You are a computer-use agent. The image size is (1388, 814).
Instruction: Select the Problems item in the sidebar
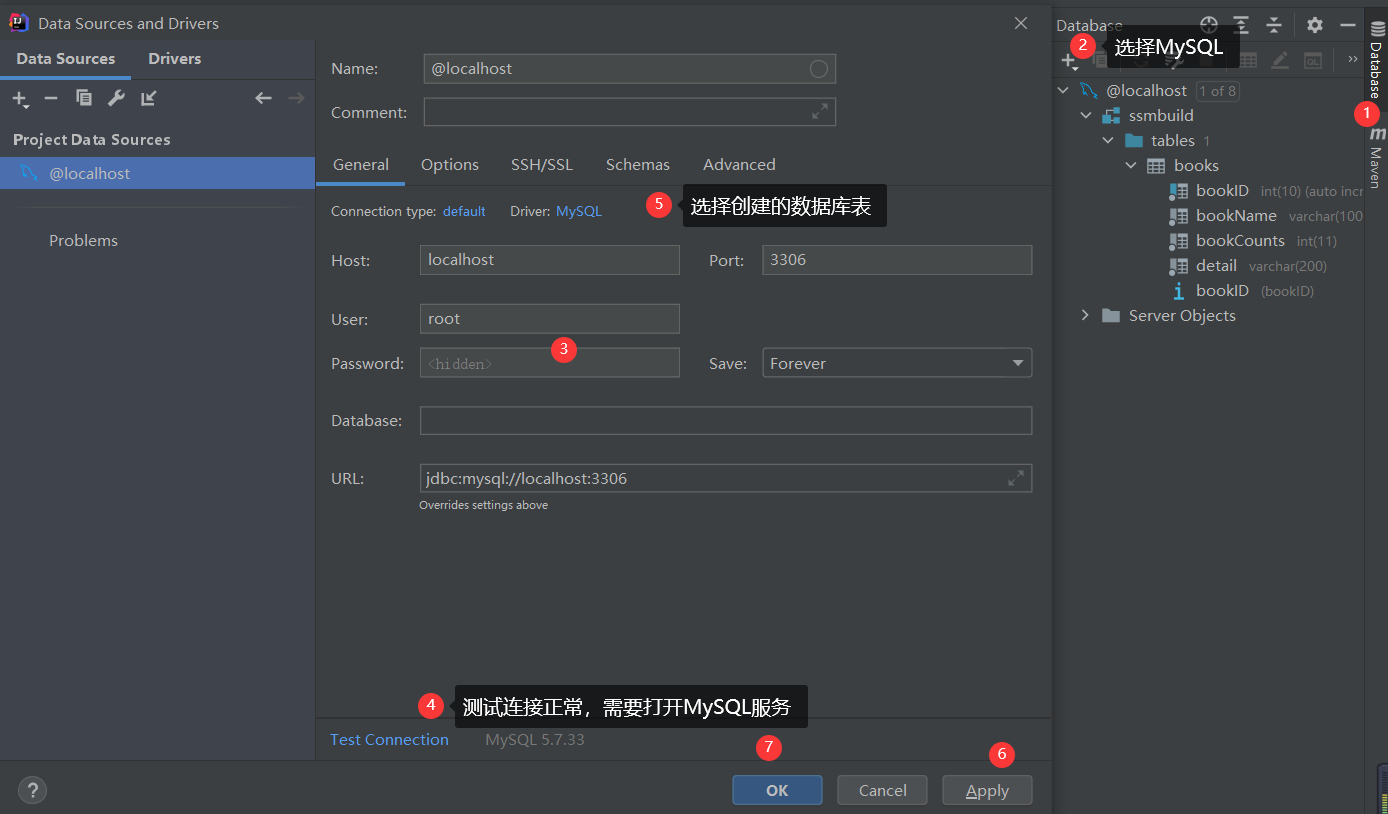point(83,241)
